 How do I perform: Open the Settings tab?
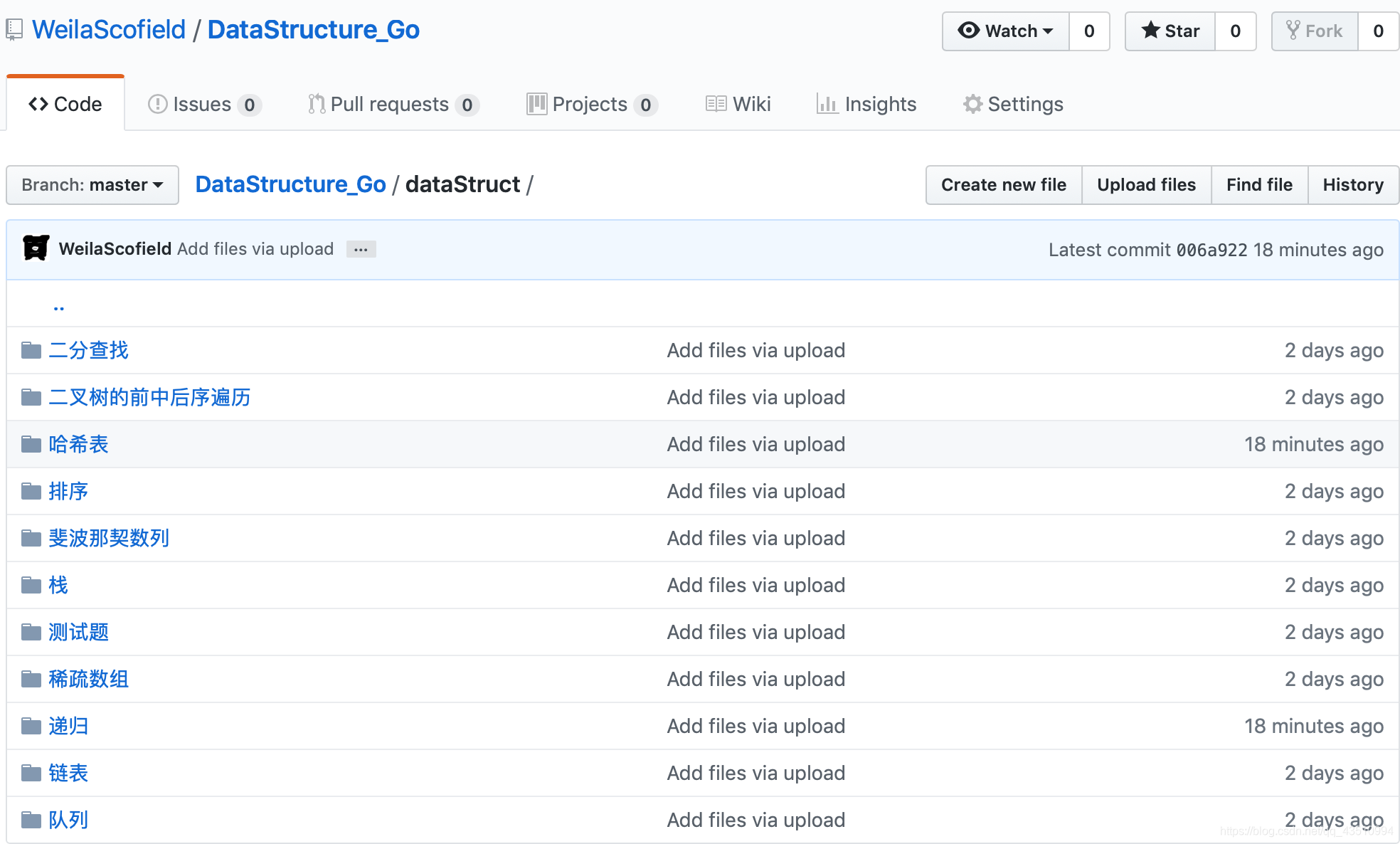pyautogui.click(x=1013, y=104)
